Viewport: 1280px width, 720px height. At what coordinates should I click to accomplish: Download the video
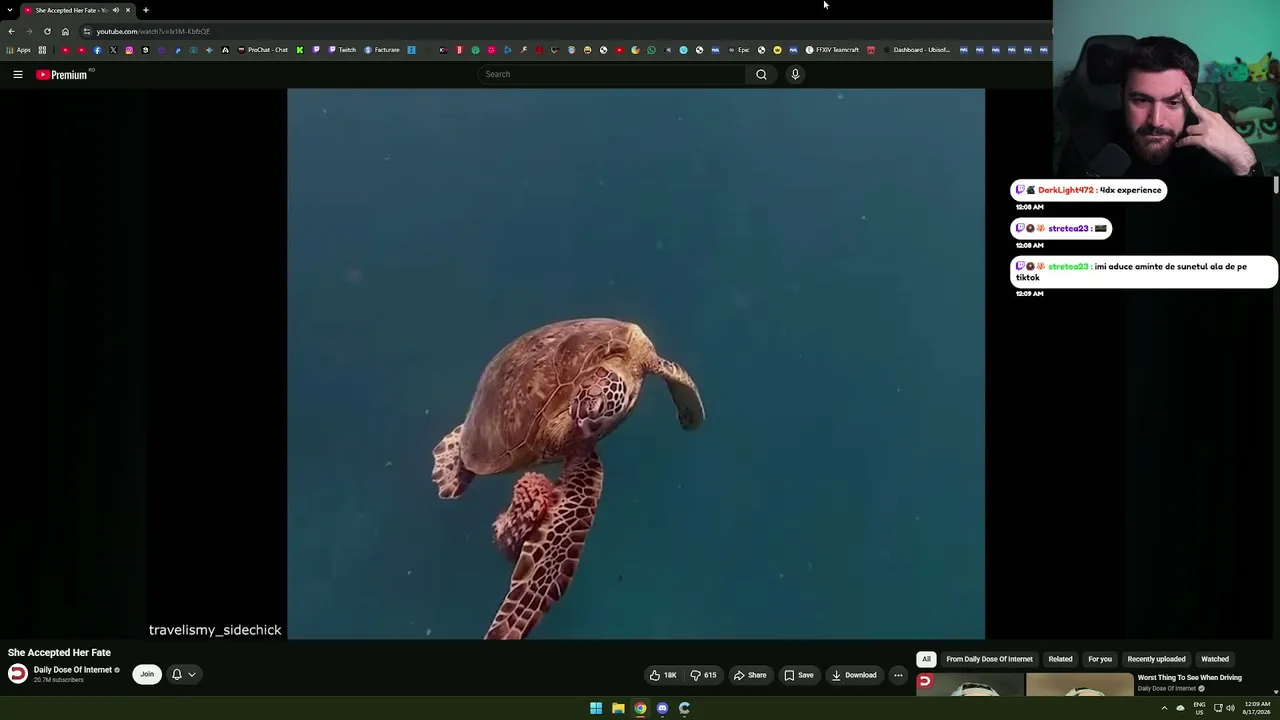[854, 675]
